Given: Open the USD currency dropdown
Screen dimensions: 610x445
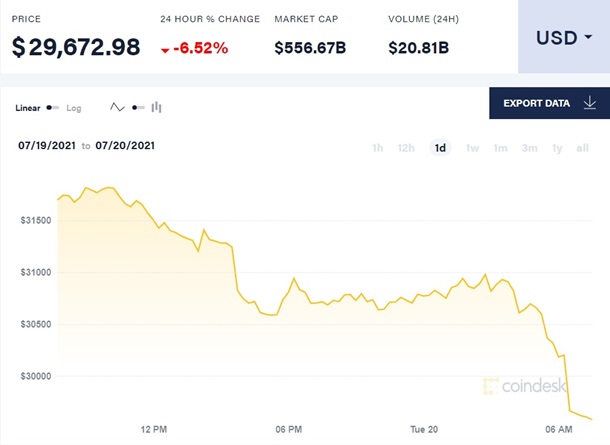Looking at the screenshot, I should click(564, 38).
